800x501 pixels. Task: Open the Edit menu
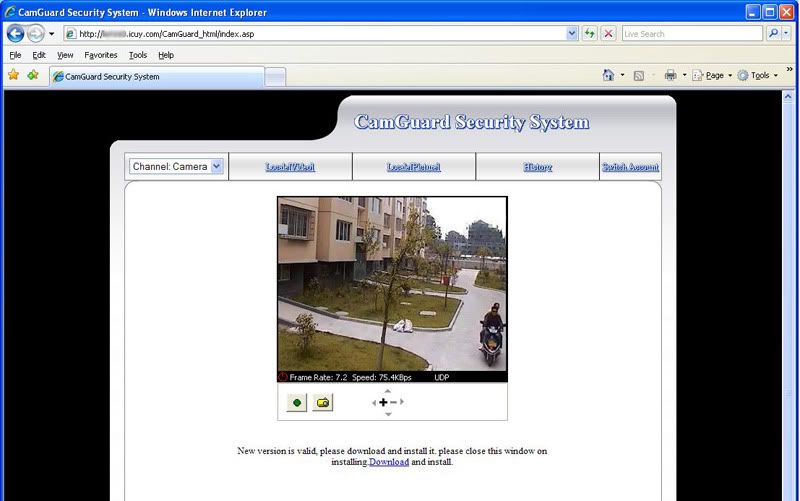(39, 55)
